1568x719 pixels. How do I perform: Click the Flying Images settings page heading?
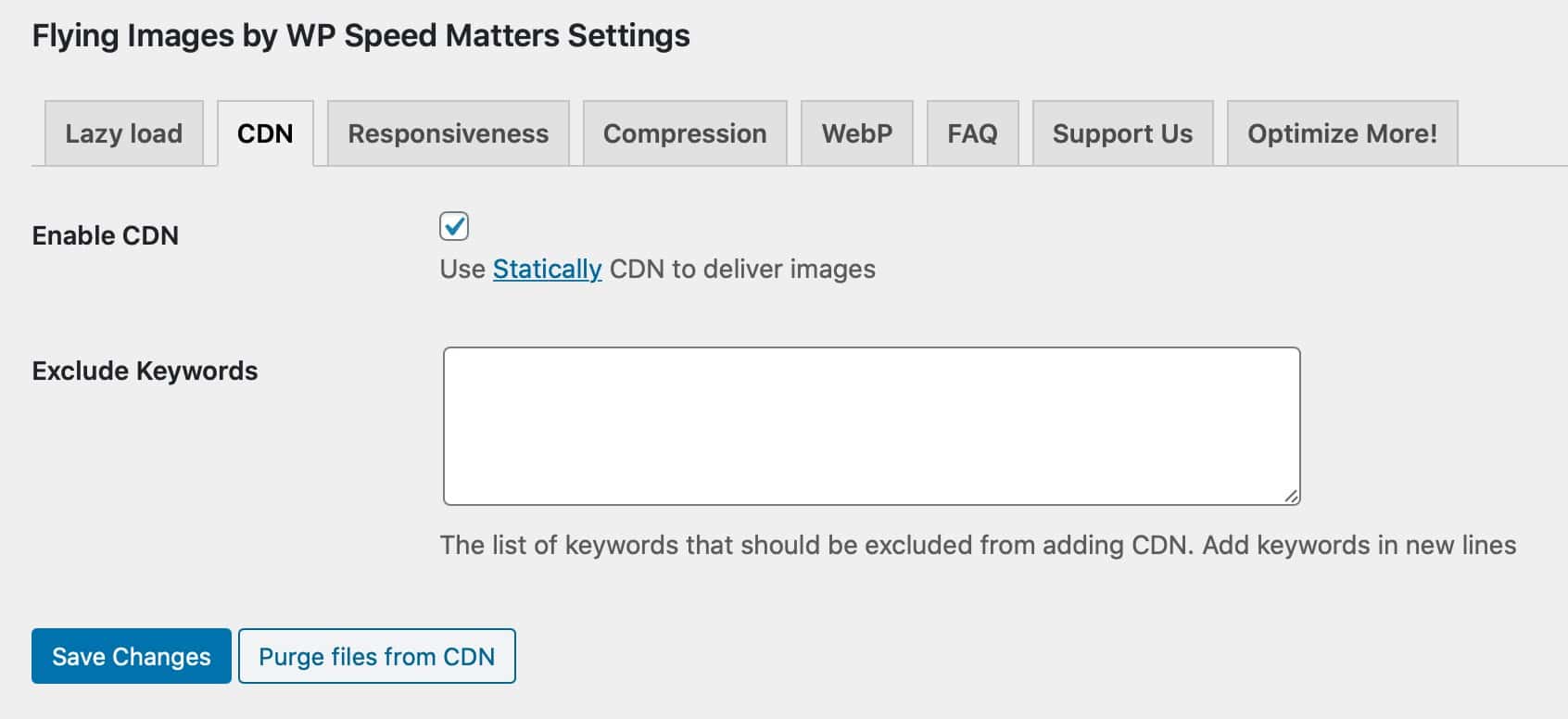pos(361,35)
